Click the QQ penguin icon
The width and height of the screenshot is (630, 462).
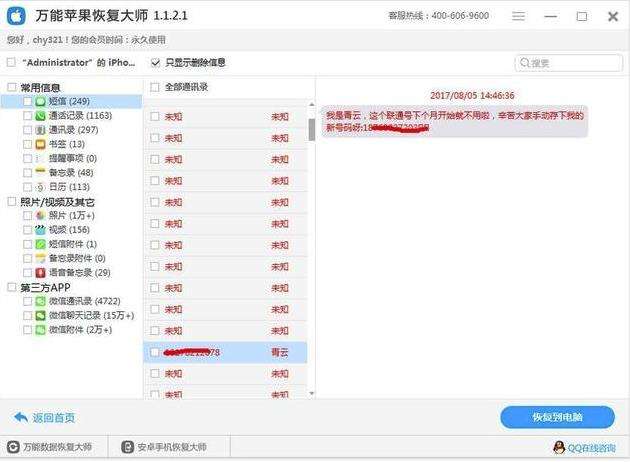point(559,448)
